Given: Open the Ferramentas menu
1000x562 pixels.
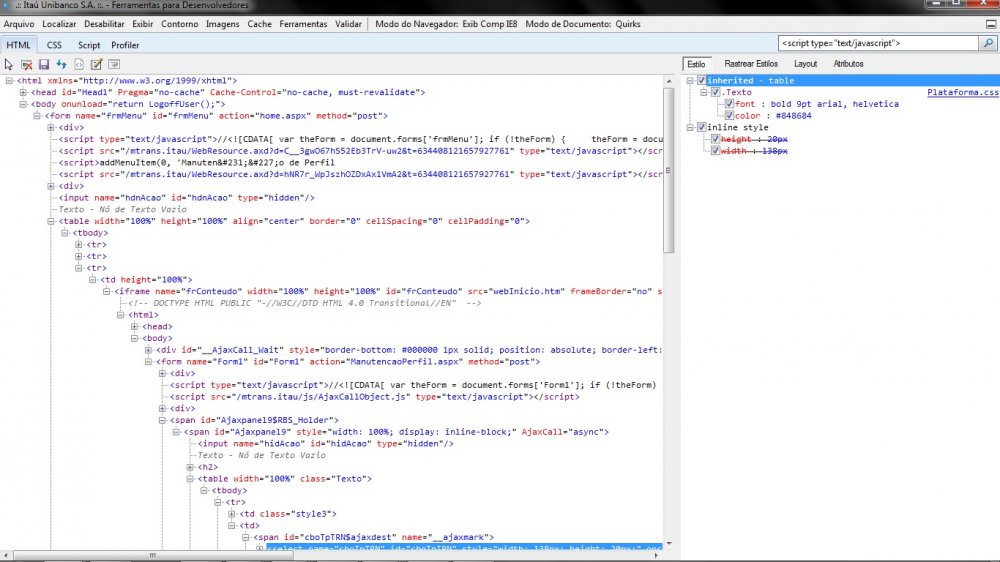Looking at the screenshot, I should click(303, 24).
